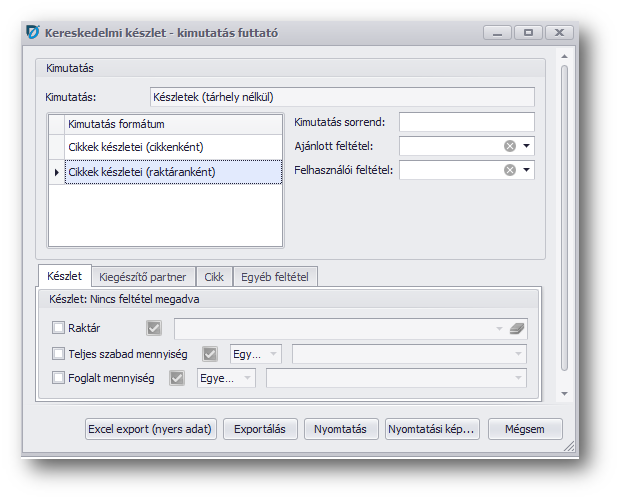Open the Ajánlott feltétel dropdown arrow
The image size is (621, 501).
coord(526,146)
